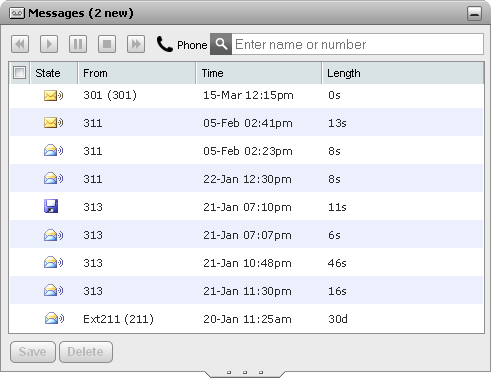This screenshot has width=493, height=379.
Task: Select the 16s length value
Action: (x=337, y=291)
